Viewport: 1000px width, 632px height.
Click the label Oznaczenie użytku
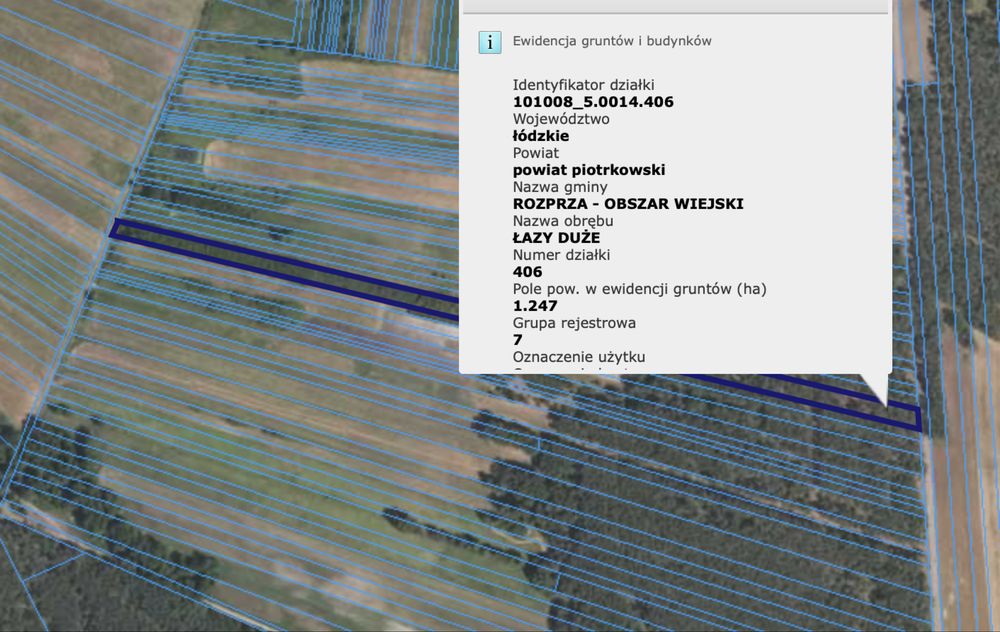click(x=579, y=356)
